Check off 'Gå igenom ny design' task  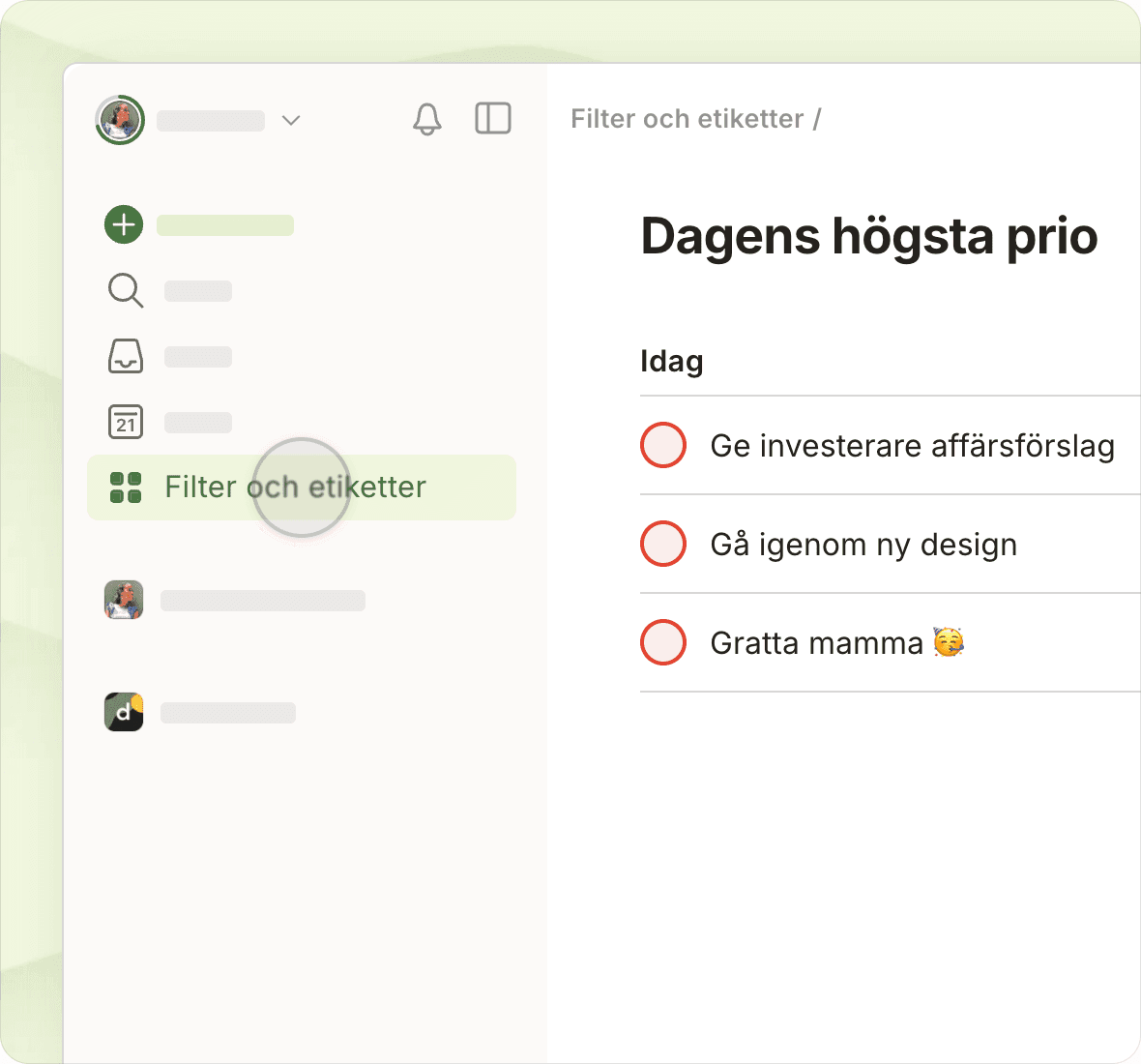click(663, 544)
